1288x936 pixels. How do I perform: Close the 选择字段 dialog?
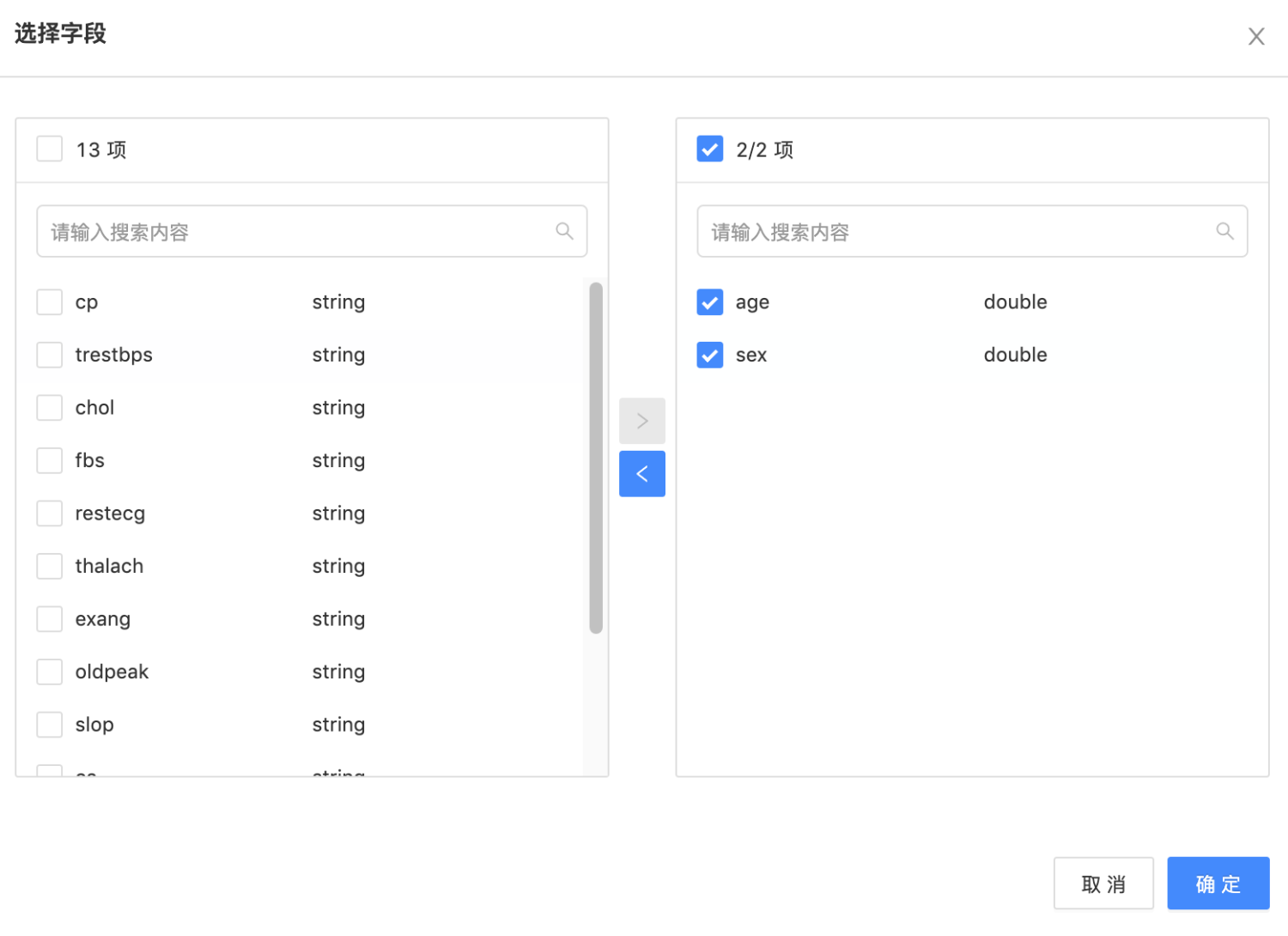[x=1255, y=36]
